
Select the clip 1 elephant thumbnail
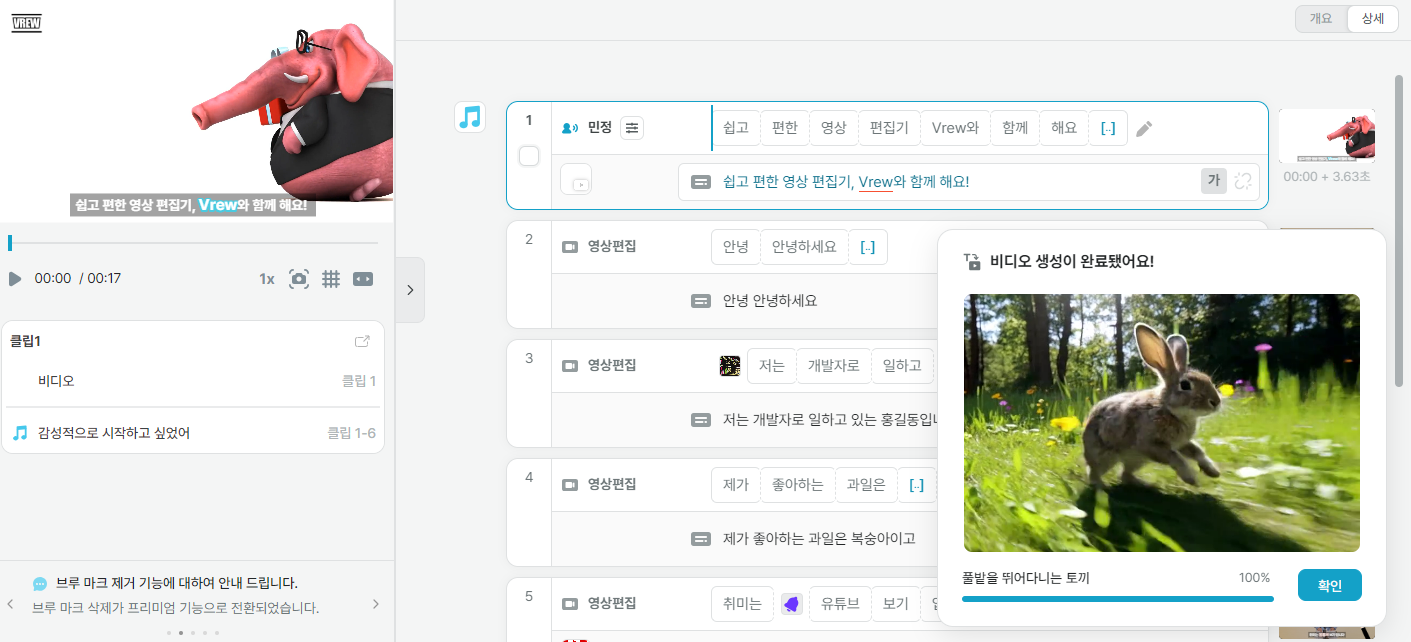pos(1327,136)
